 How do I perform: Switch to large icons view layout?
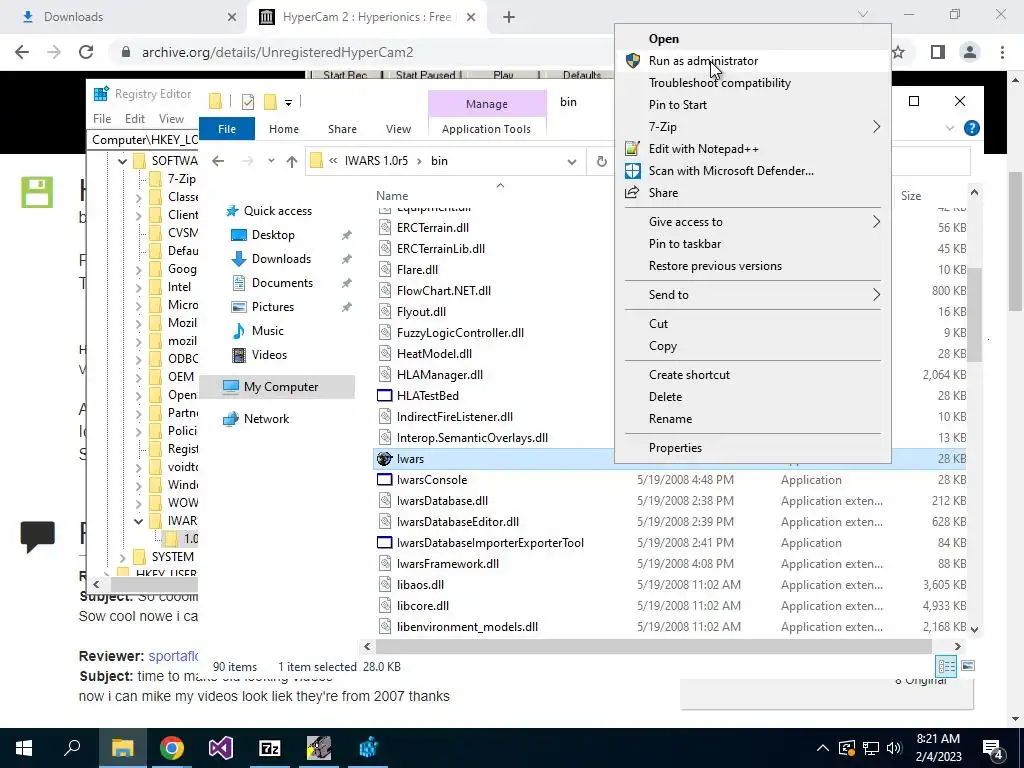[x=968, y=666]
